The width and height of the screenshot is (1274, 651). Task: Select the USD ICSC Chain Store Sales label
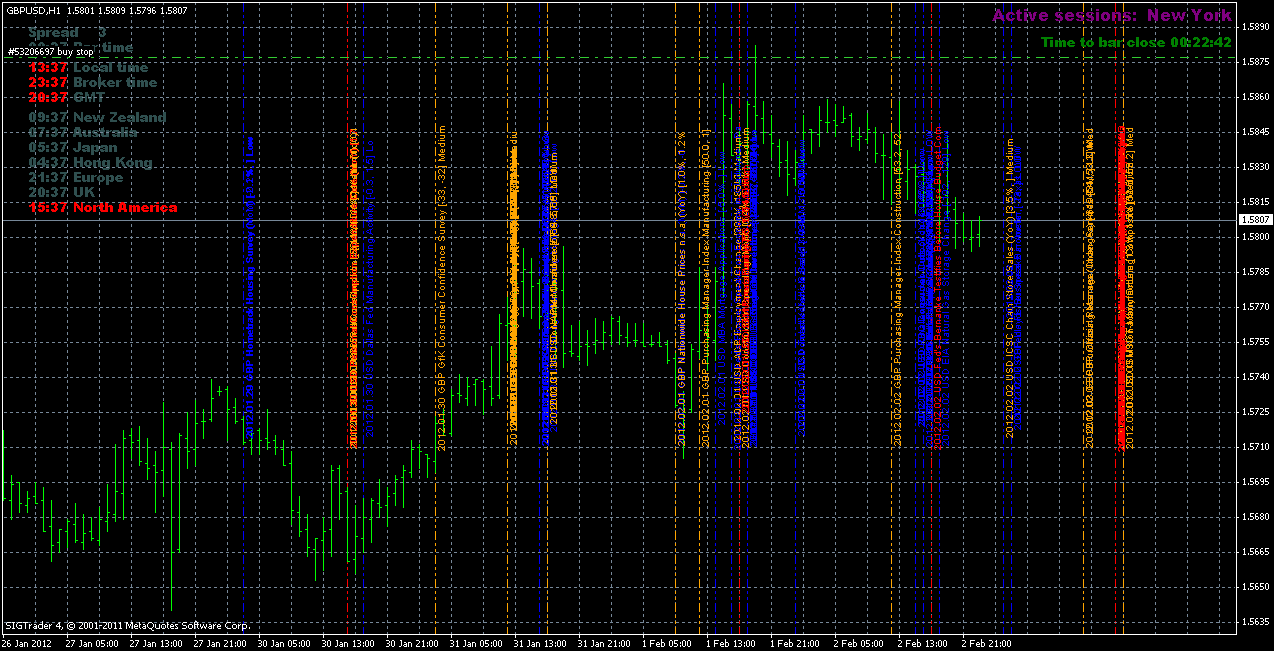pos(1011,288)
